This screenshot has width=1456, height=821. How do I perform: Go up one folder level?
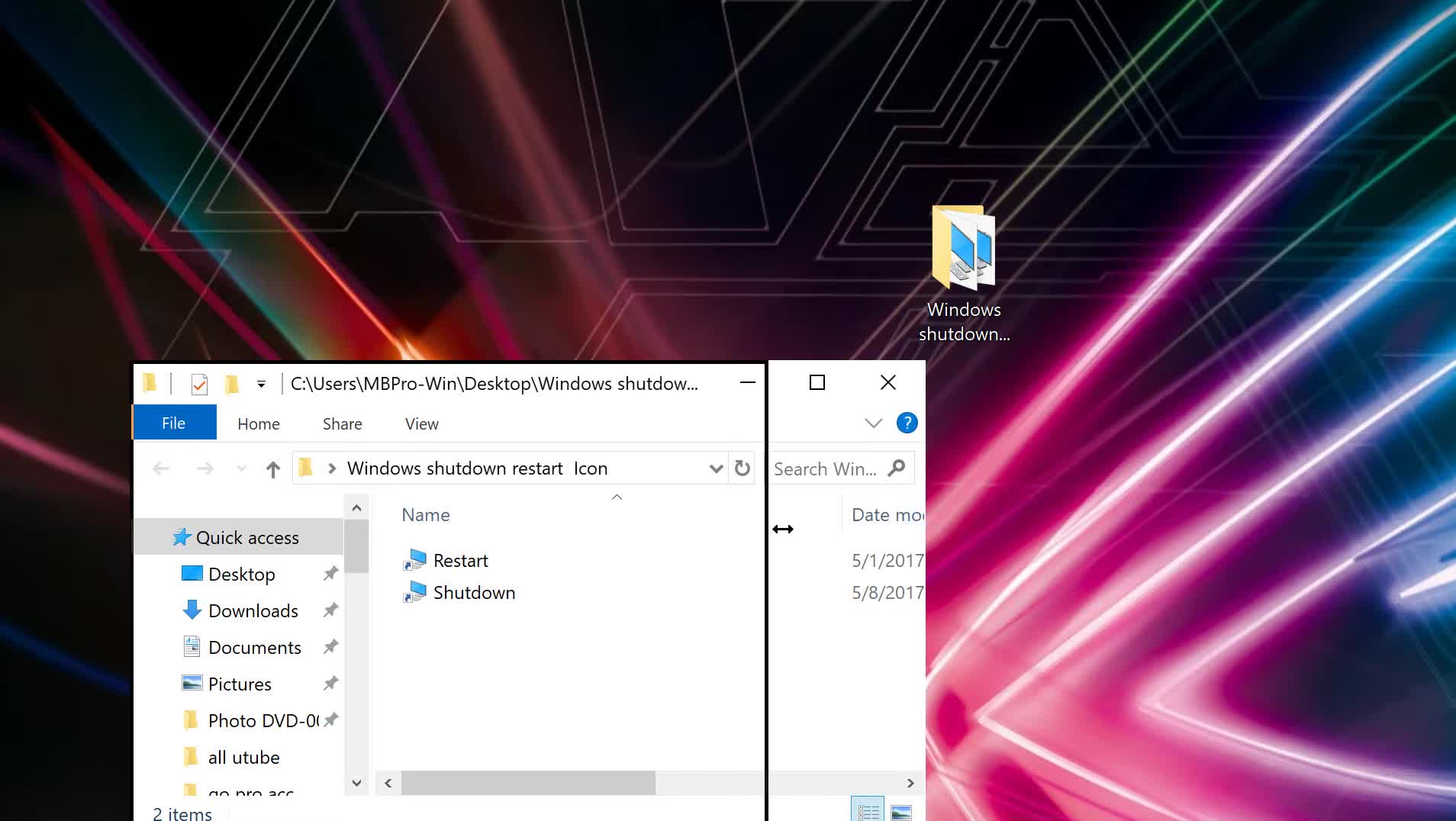point(272,468)
